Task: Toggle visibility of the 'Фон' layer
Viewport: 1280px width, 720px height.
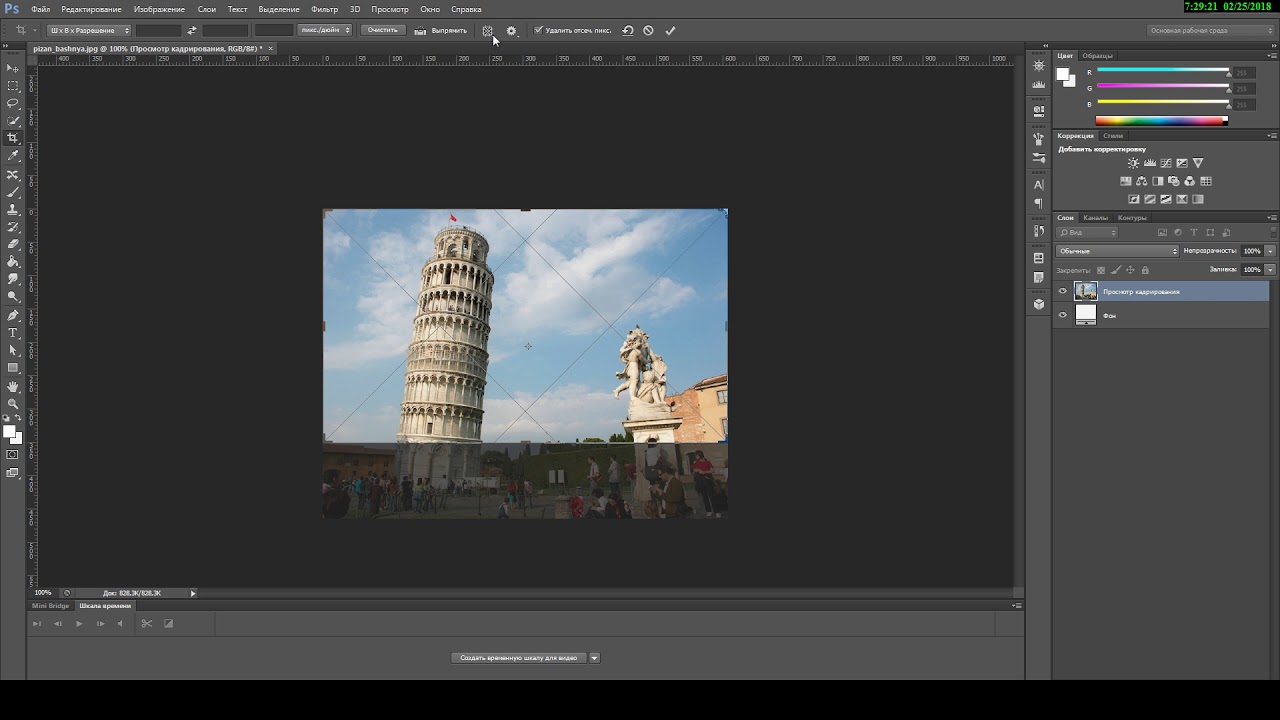Action: point(1063,315)
